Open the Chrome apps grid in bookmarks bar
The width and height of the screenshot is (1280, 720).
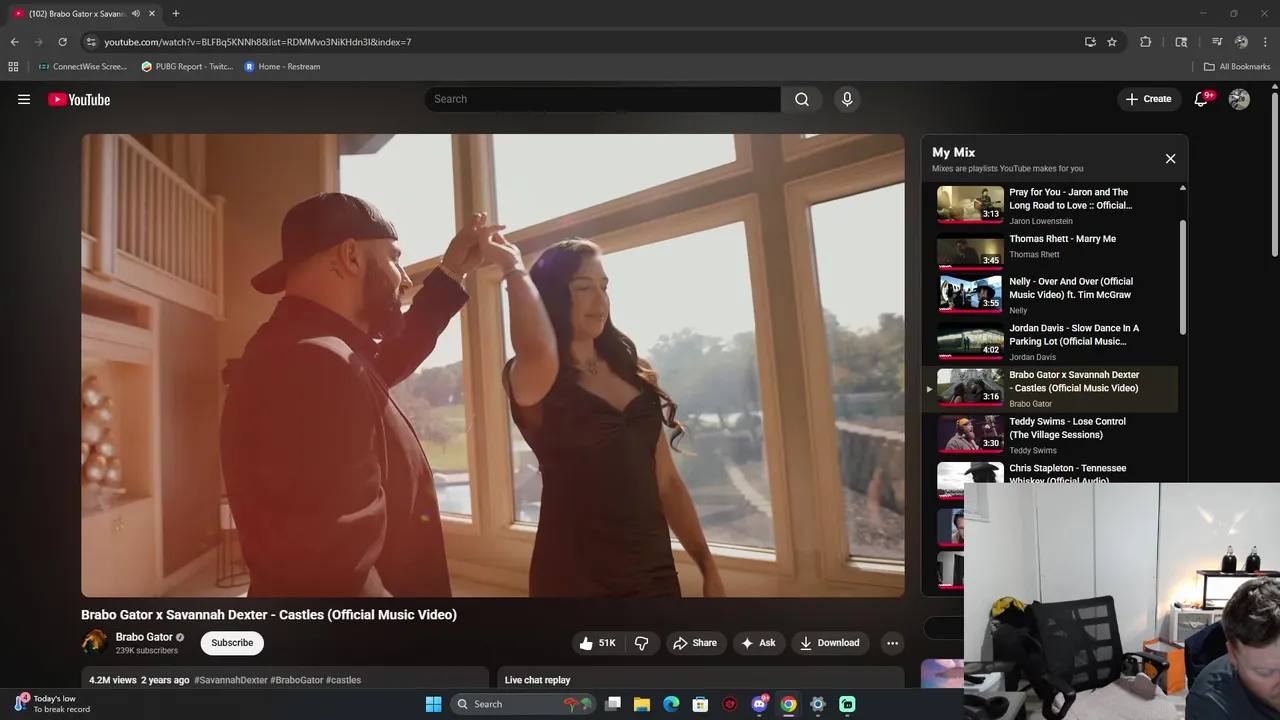click(13, 66)
